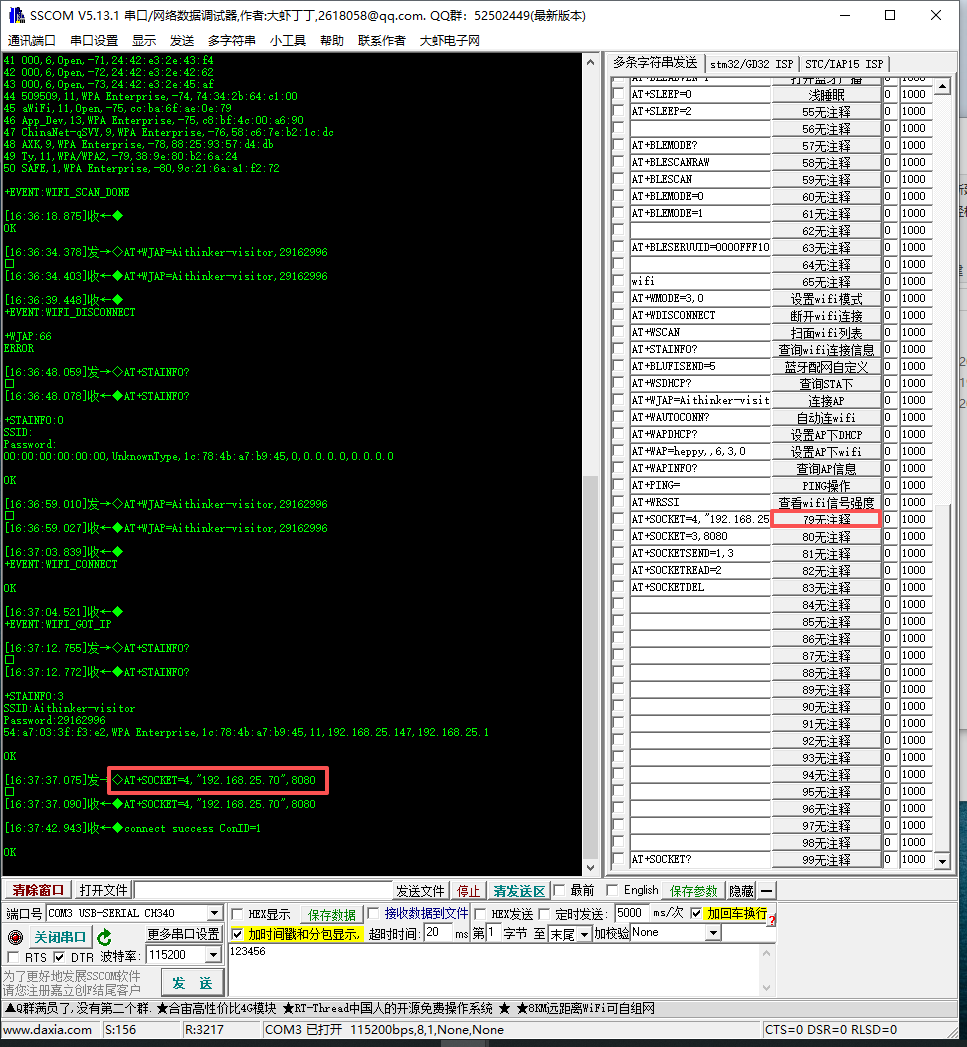This screenshot has height=1047, width=967.
Task: Click the minus button next to 隐藏
Action: click(x=767, y=891)
